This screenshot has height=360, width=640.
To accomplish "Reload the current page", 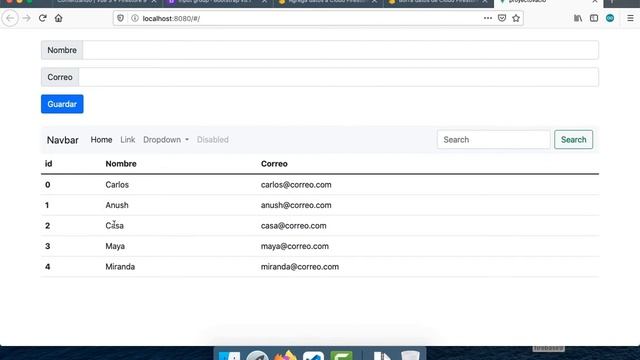I will tap(42, 18).
